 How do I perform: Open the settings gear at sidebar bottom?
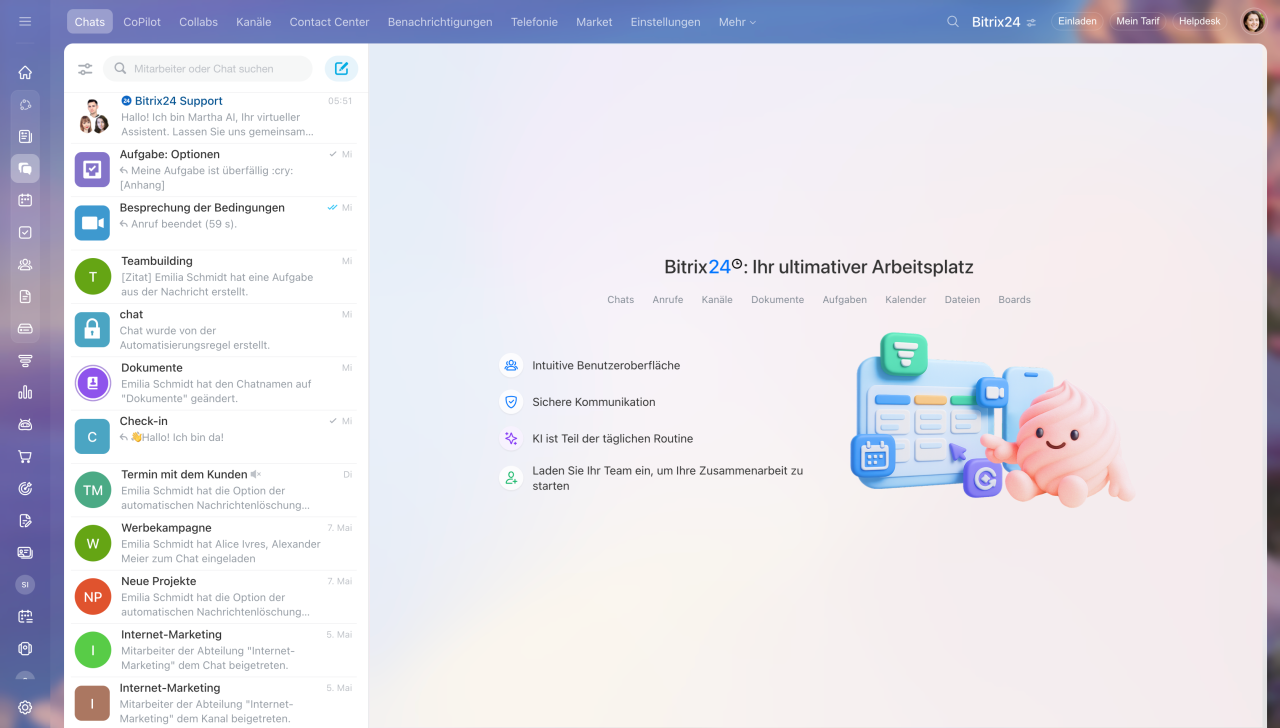pos(25,707)
